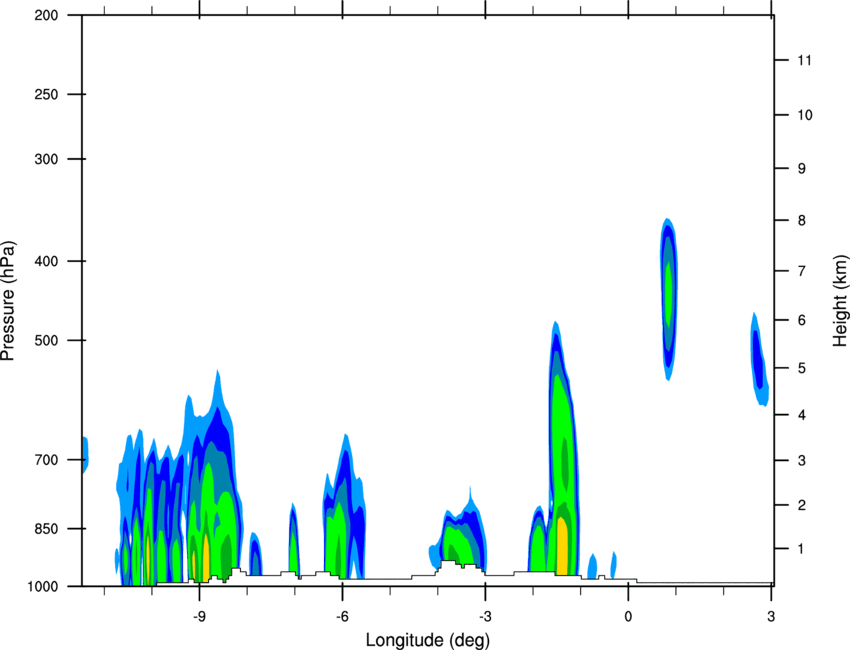Click the 2 km height label
Image resolution: width=850 pixels, height=650 pixels.
[x=802, y=505]
